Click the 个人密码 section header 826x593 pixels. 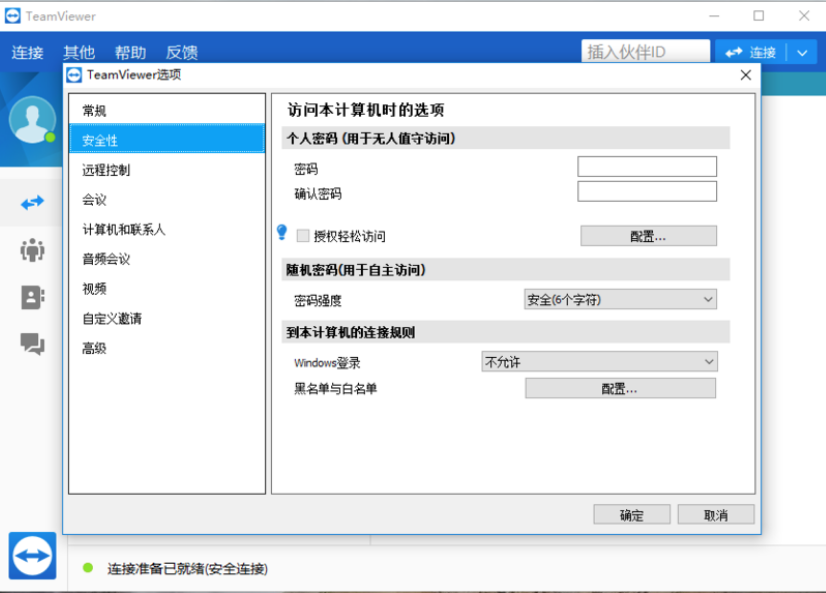coord(506,138)
